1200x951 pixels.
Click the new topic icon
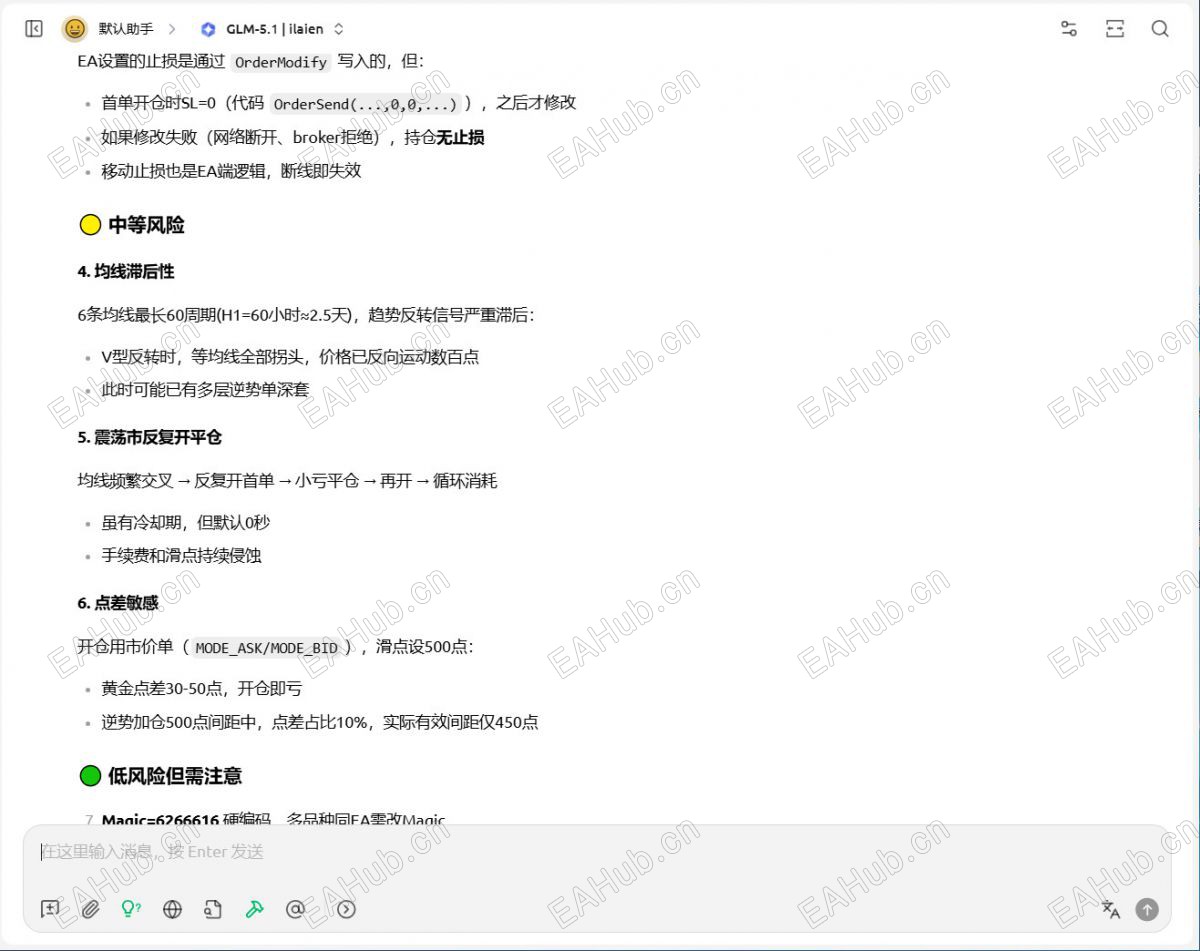50,909
